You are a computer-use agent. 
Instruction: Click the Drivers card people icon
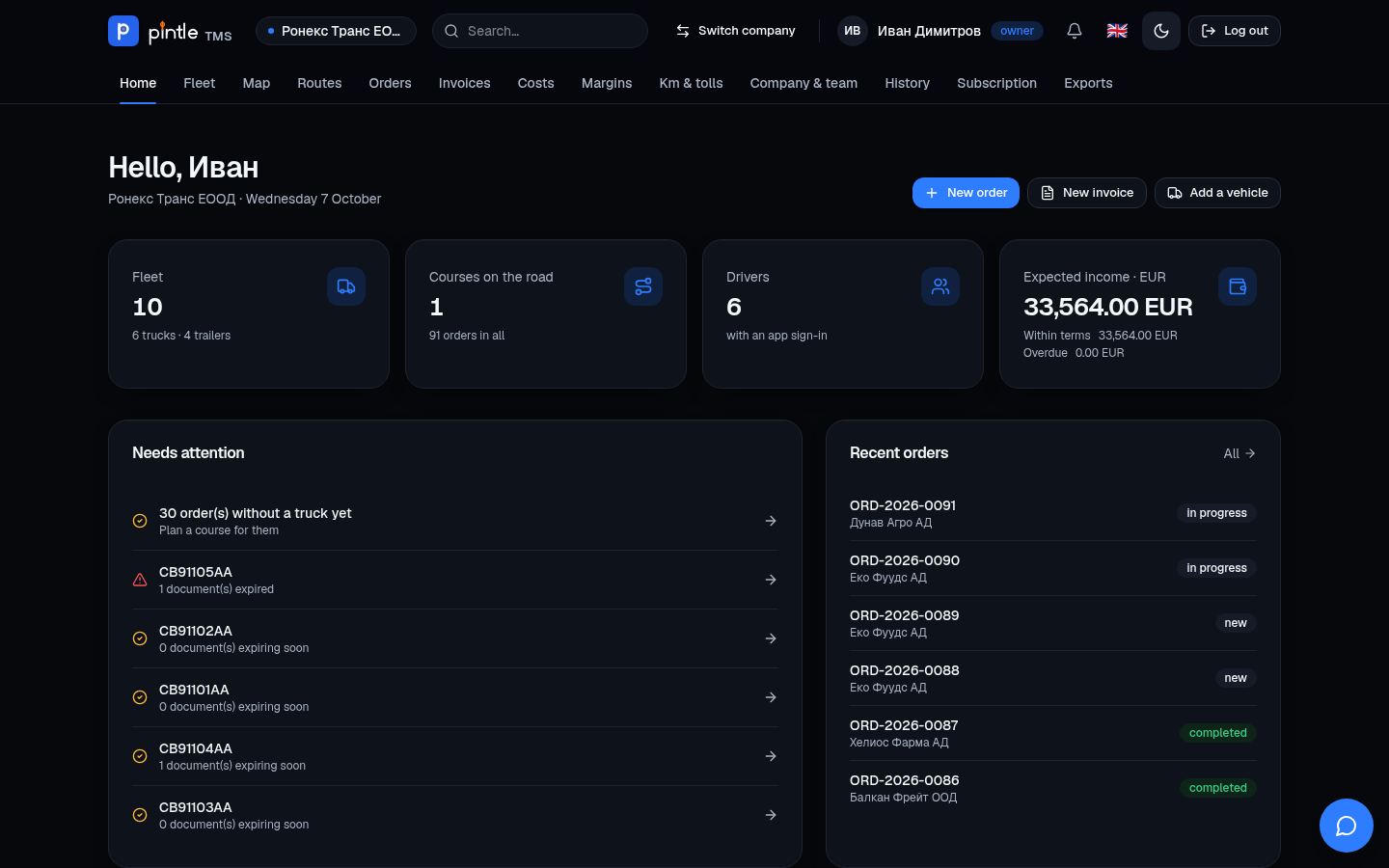click(940, 286)
